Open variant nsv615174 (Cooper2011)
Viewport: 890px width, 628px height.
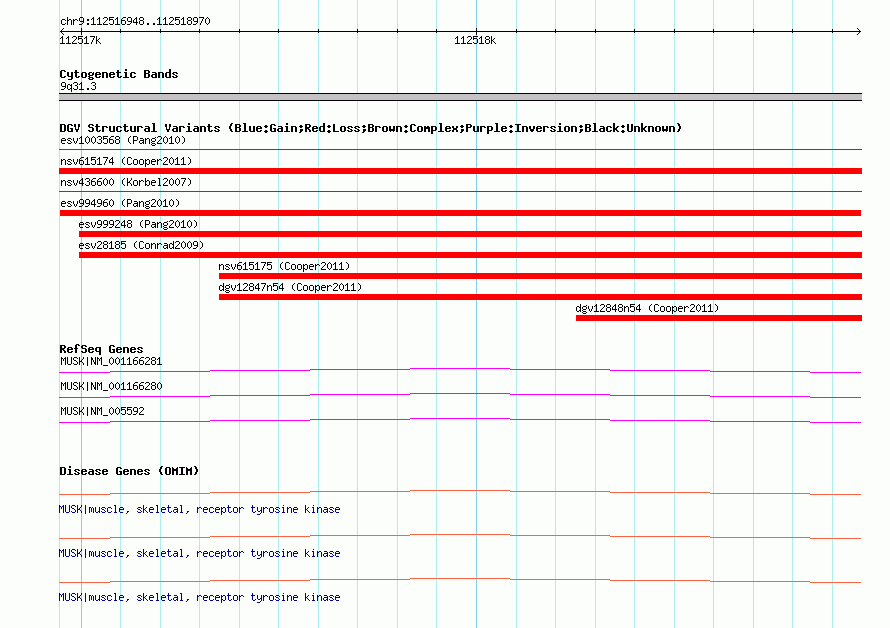point(126,161)
